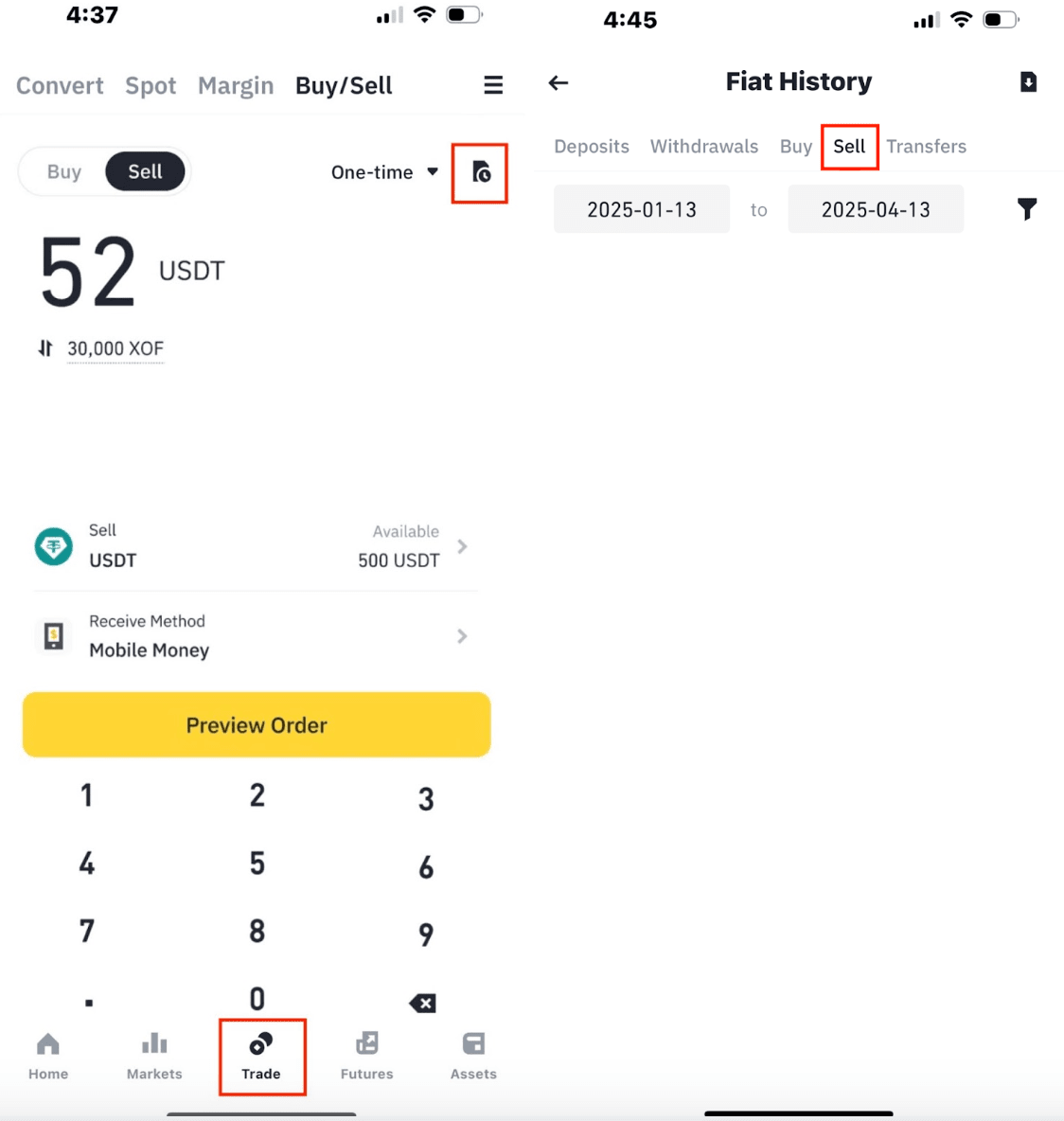The height and width of the screenshot is (1121, 1064).
Task: Tap the back arrow on Fiat History
Action: (559, 82)
